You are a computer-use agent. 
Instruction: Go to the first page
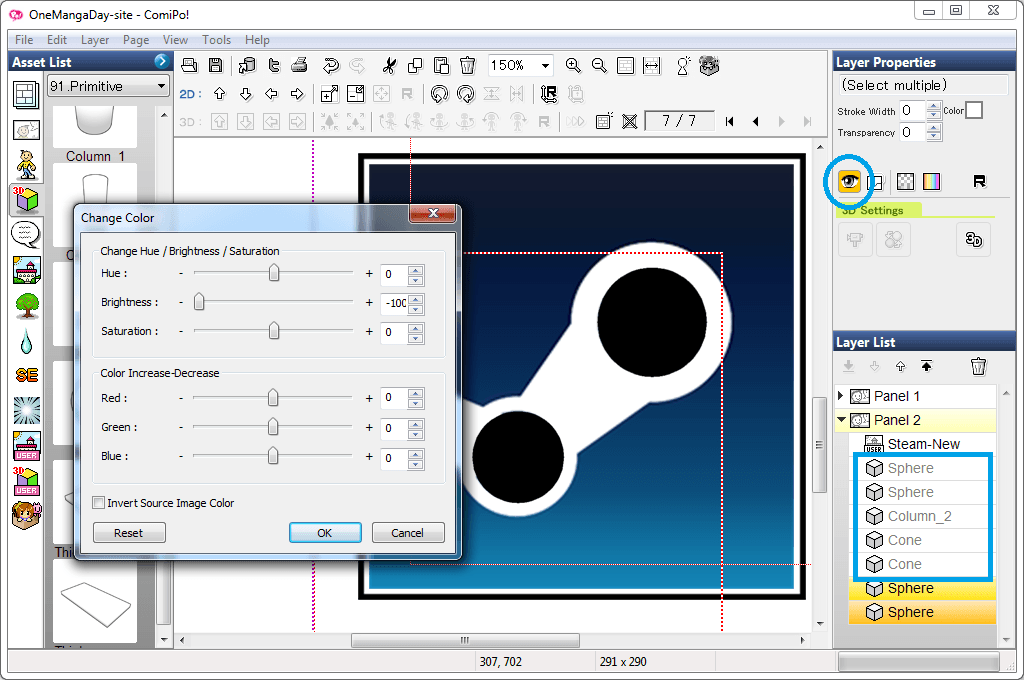(729, 121)
